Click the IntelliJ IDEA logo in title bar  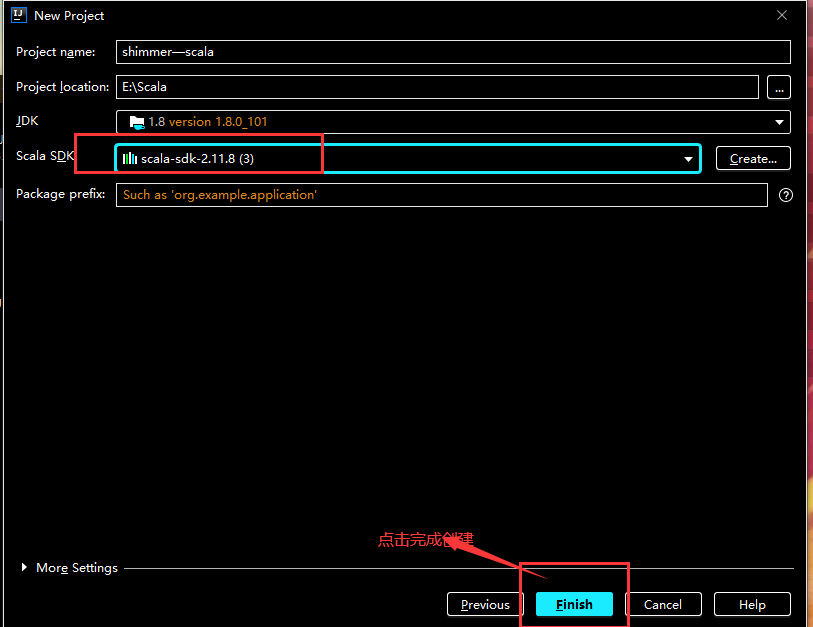coord(19,15)
